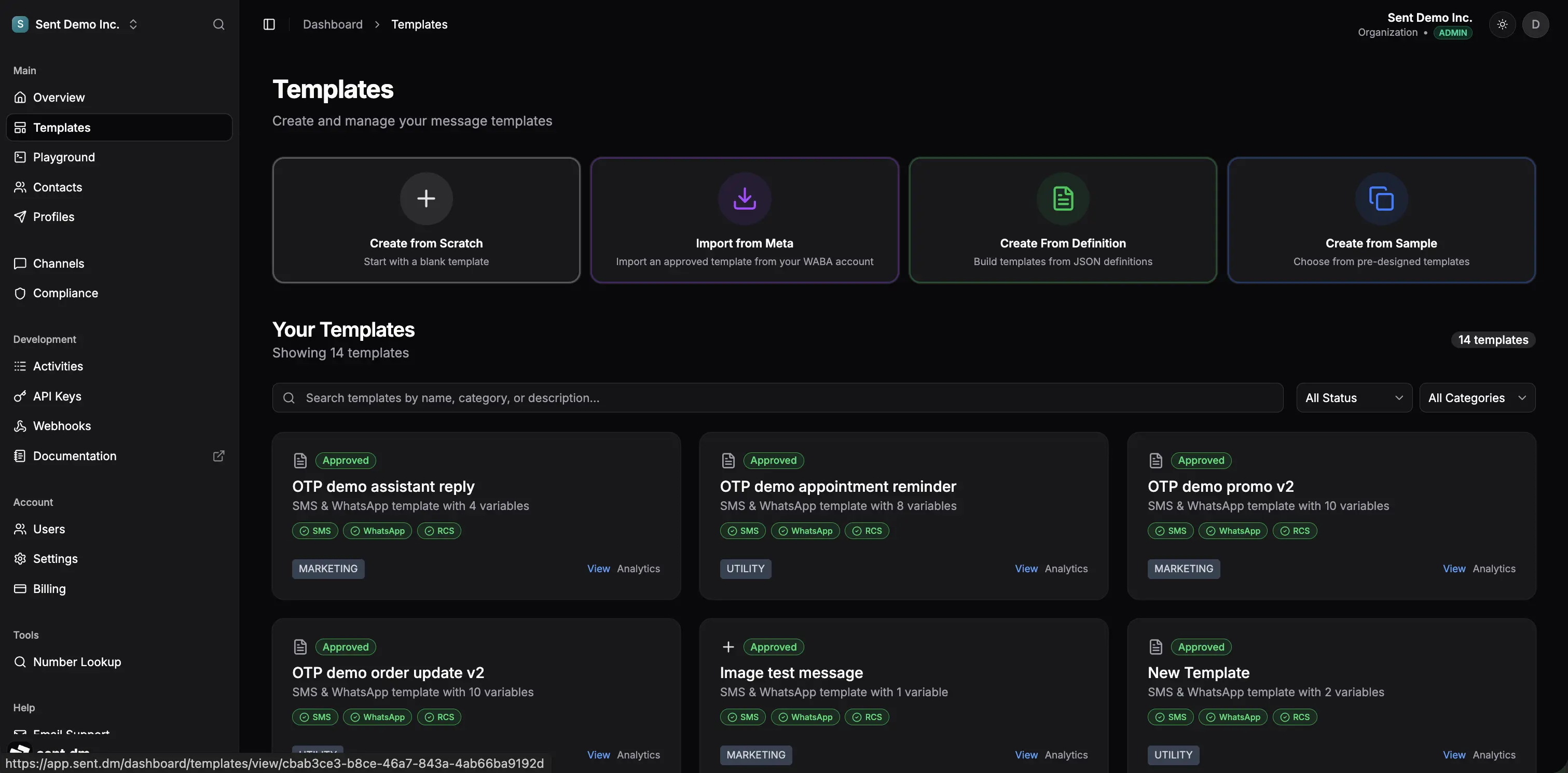Click the WhatsApp badge on OTP demo promo v2
This screenshot has height=773, width=1568.
click(1233, 531)
